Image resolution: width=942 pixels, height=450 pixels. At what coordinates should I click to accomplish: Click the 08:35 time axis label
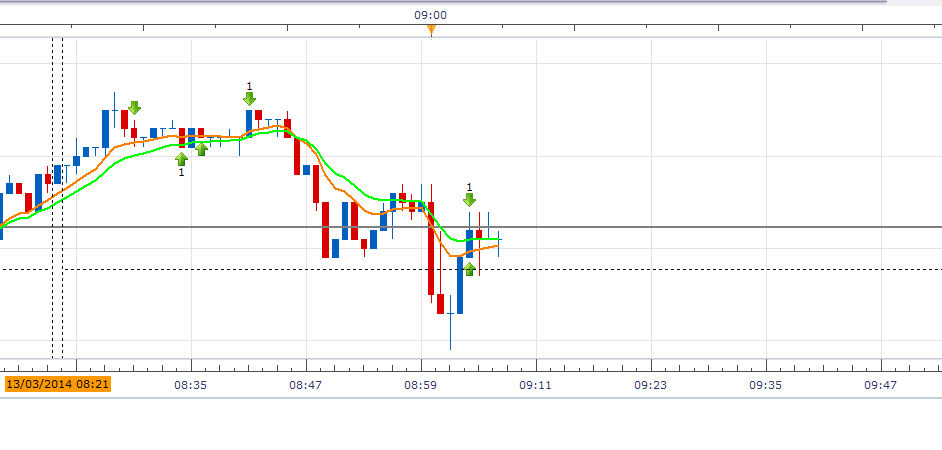pos(190,385)
